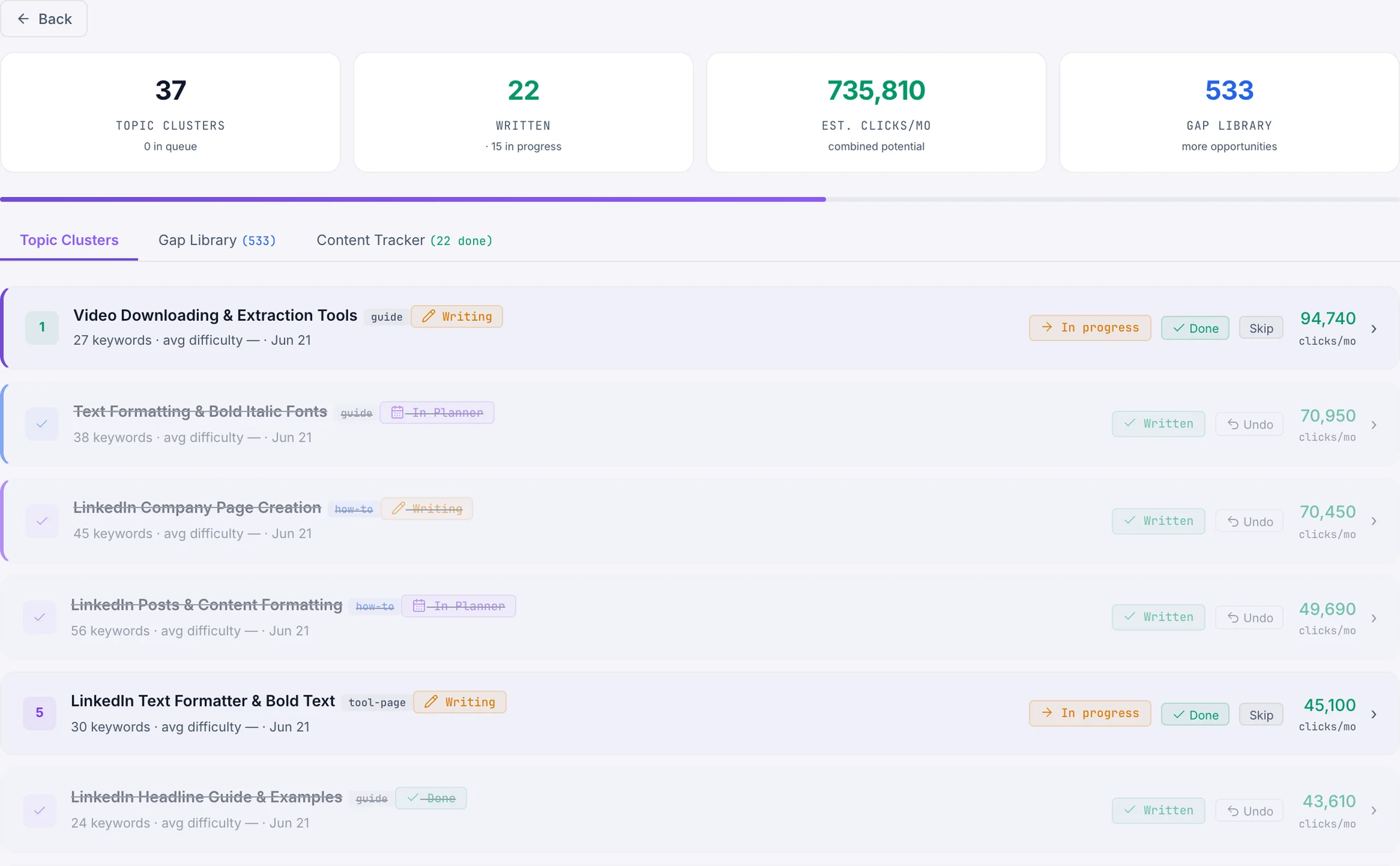Click the 70,950 clicks/mo value
Screen dimensions: 1400x866
pyautogui.click(x=1327, y=415)
